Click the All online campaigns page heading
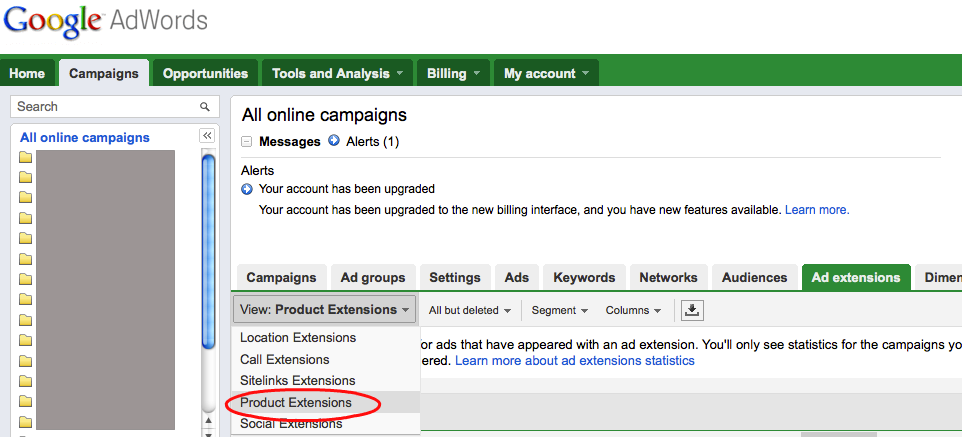The height and width of the screenshot is (437, 962). [x=324, y=115]
